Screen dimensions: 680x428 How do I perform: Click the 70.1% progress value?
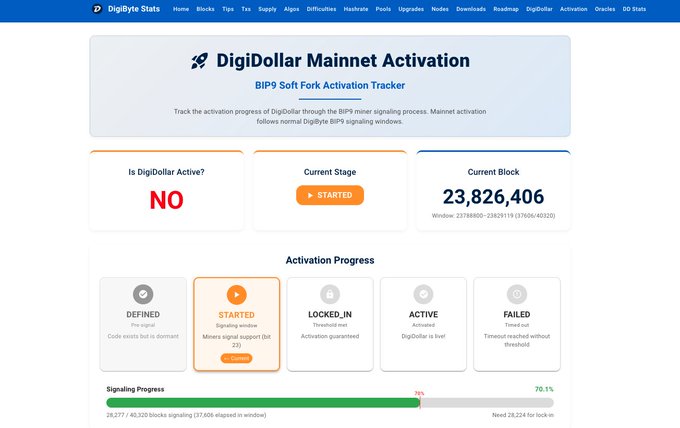[544, 389]
